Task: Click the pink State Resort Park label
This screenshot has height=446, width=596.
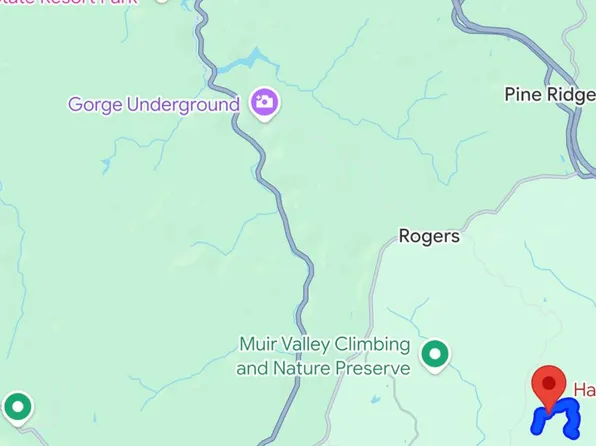Action: (x=68, y=2)
